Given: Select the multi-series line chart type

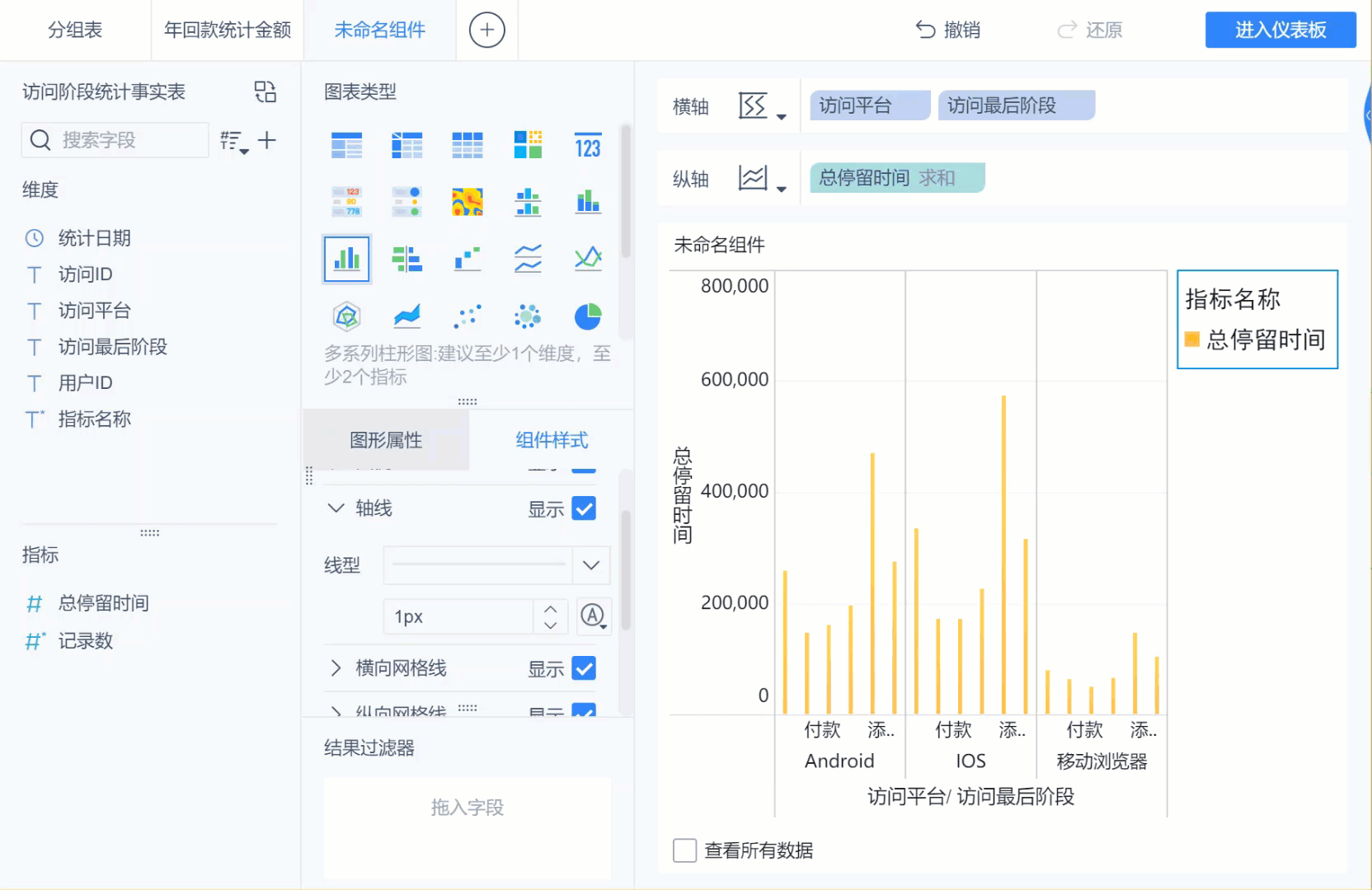Looking at the screenshot, I should pos(588,259).
